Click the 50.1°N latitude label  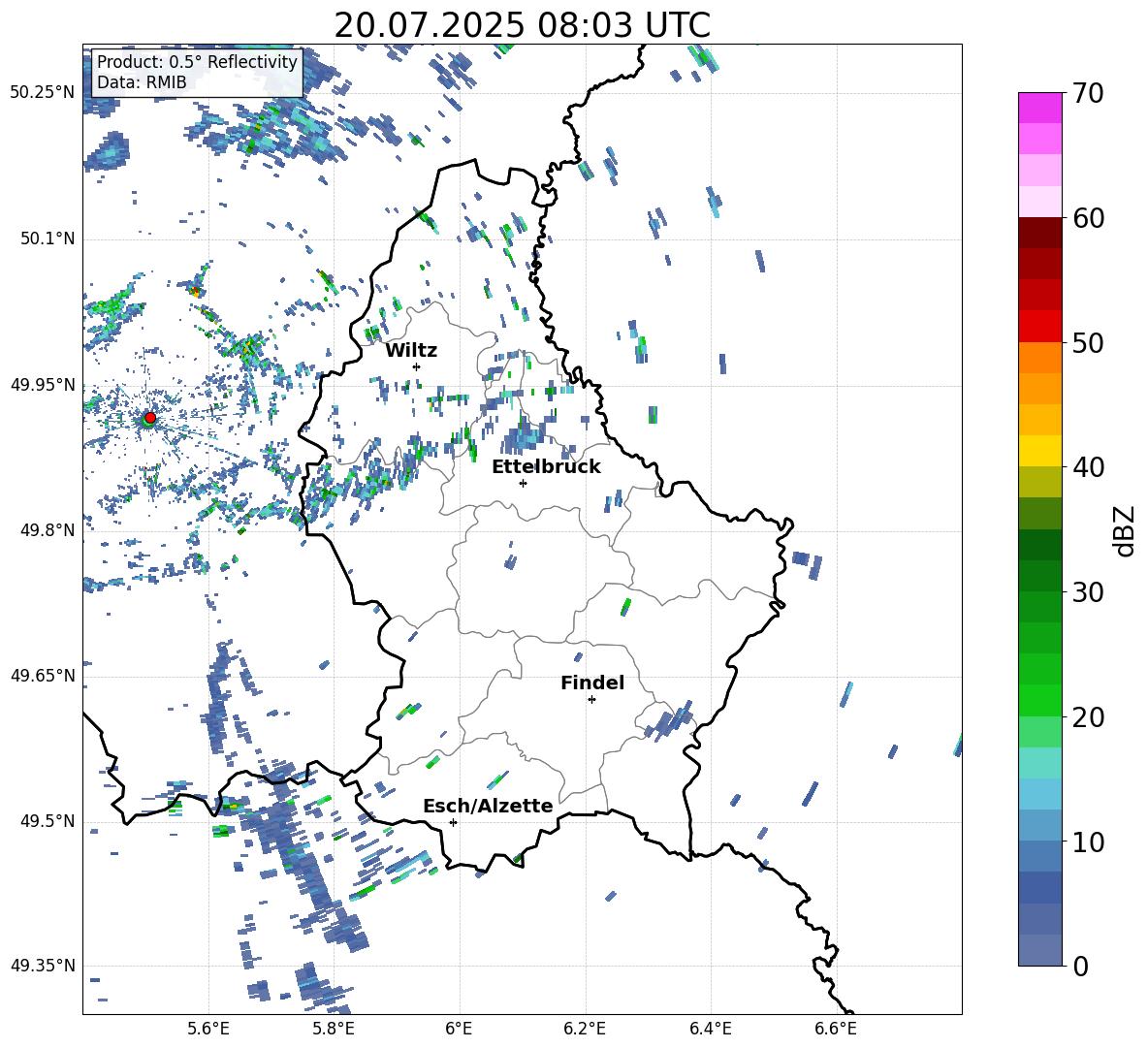coord(48,238)
